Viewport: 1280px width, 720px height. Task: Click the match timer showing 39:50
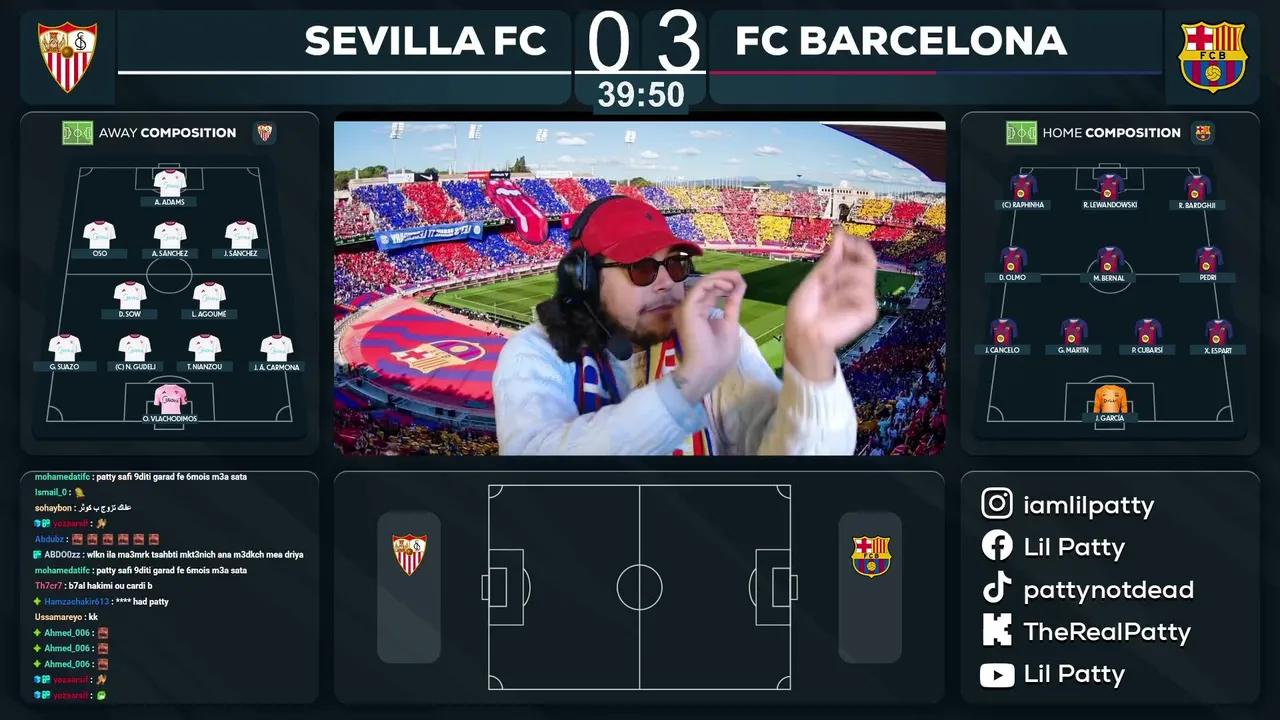(641, 96)
